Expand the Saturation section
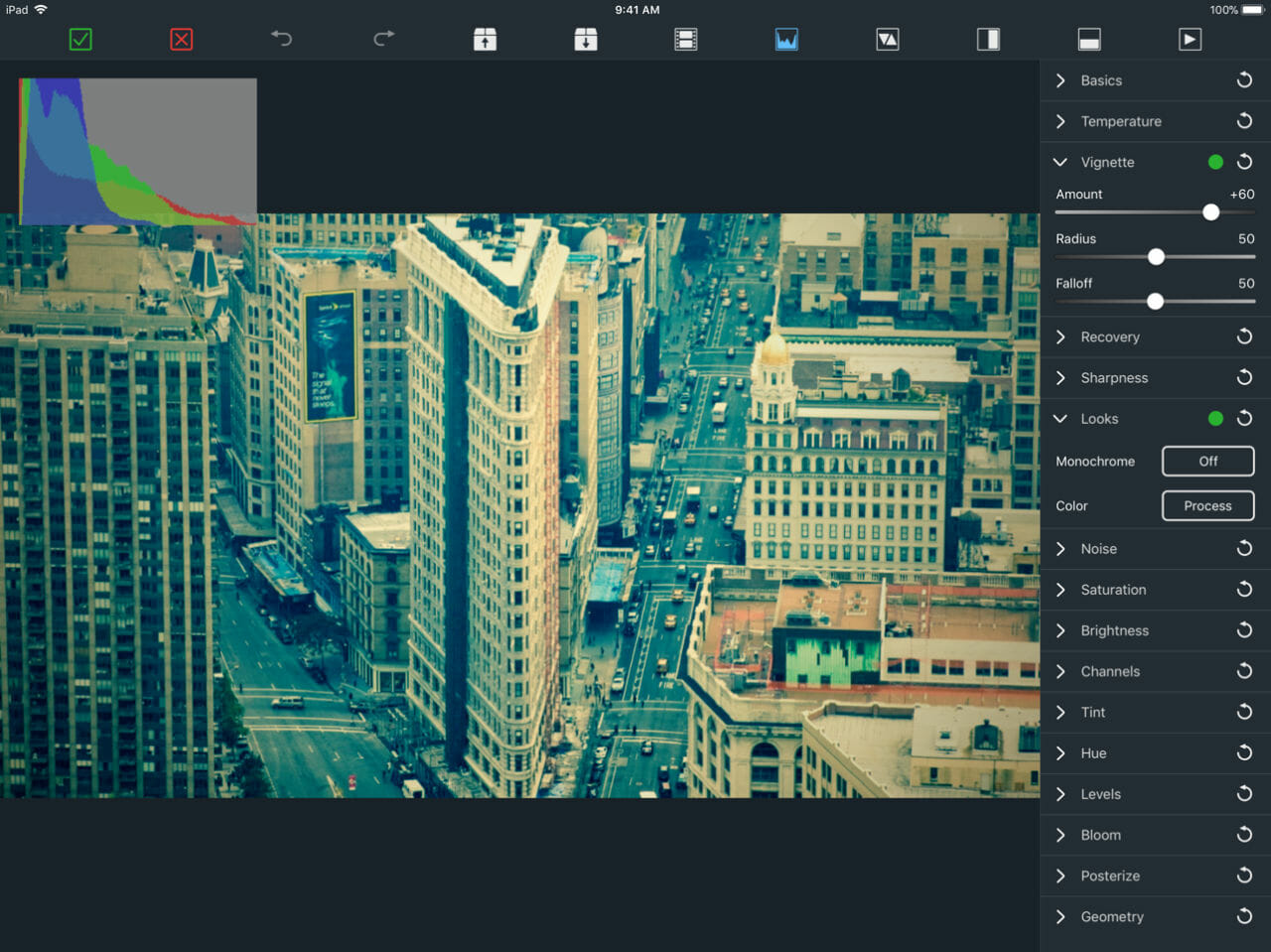Viewport: 1271px width, 952px height. (1060, 590)
